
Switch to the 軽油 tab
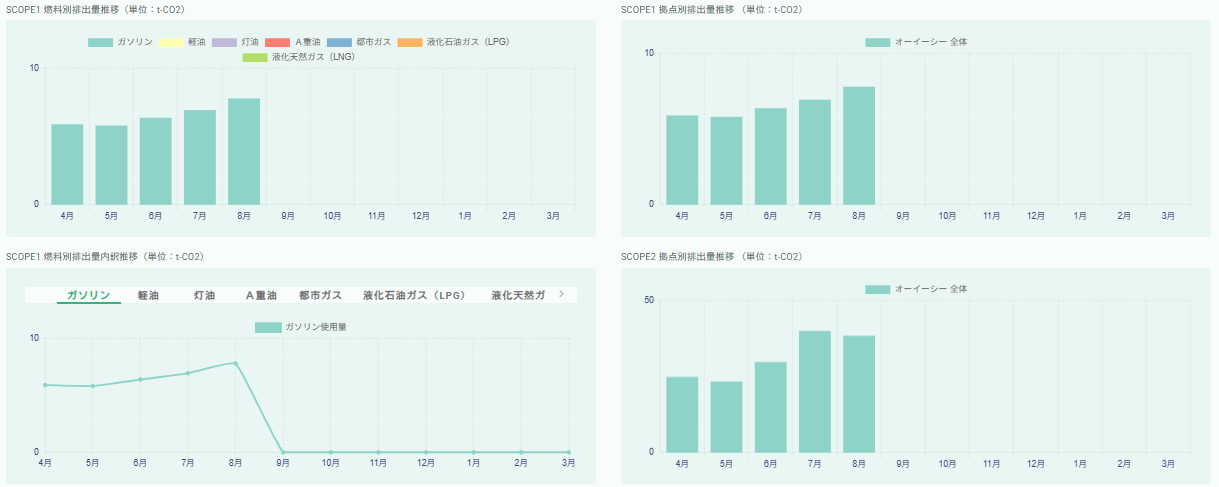pyautogui.click(x=148, y=295)
